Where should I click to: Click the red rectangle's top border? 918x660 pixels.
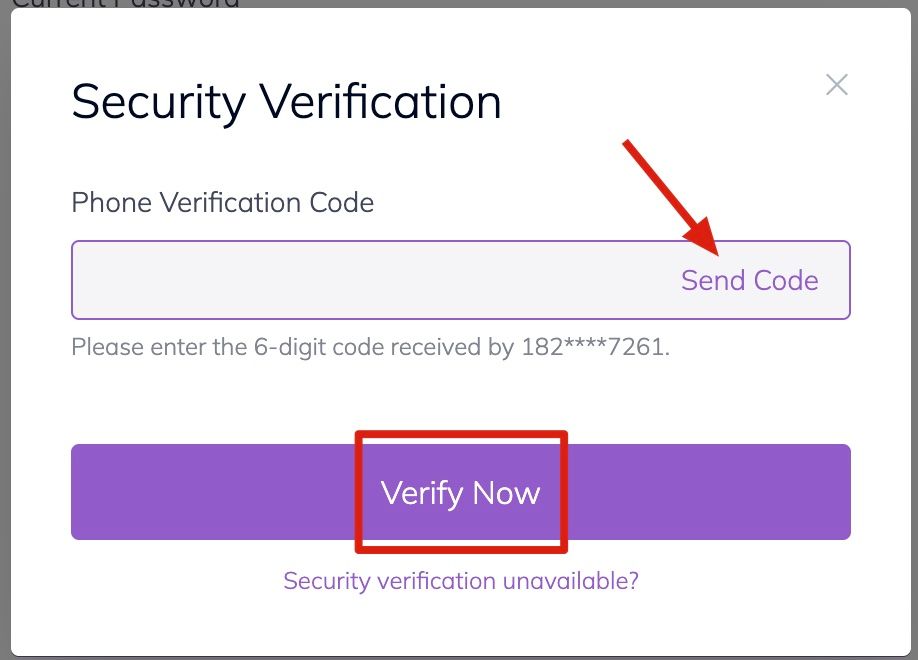click(x=461, y=434)
